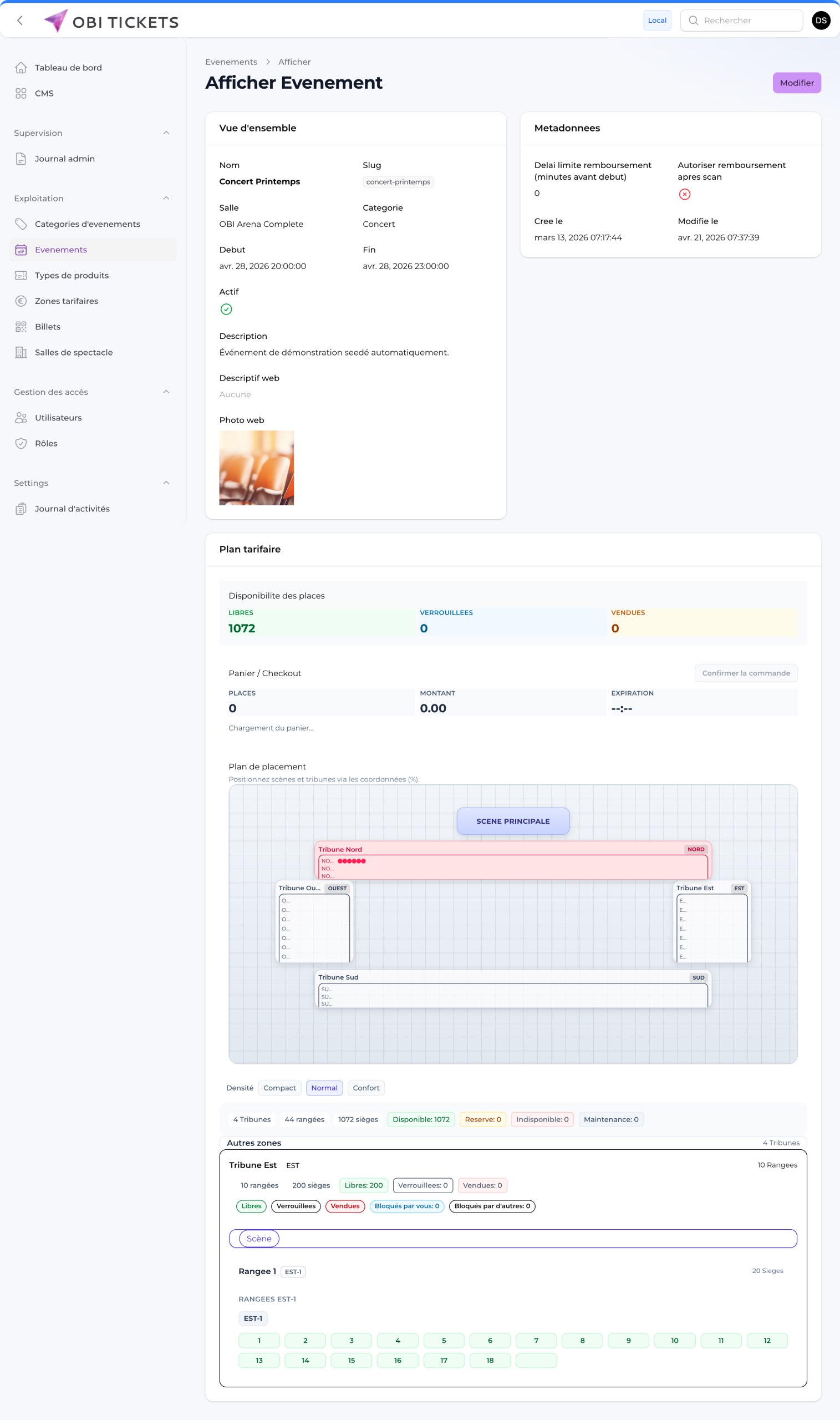This screenshot has height=1420, width=840.
Task: Select seat 7 in Rangee 1
Action: [536, 1341]
